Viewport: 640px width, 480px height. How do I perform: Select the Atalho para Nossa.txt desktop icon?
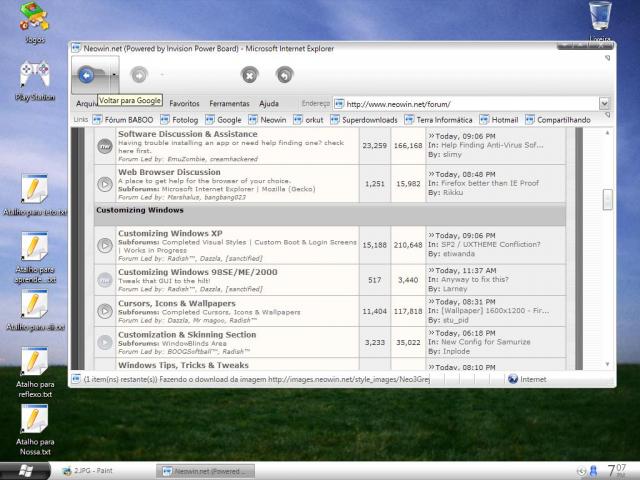(35, 430)
